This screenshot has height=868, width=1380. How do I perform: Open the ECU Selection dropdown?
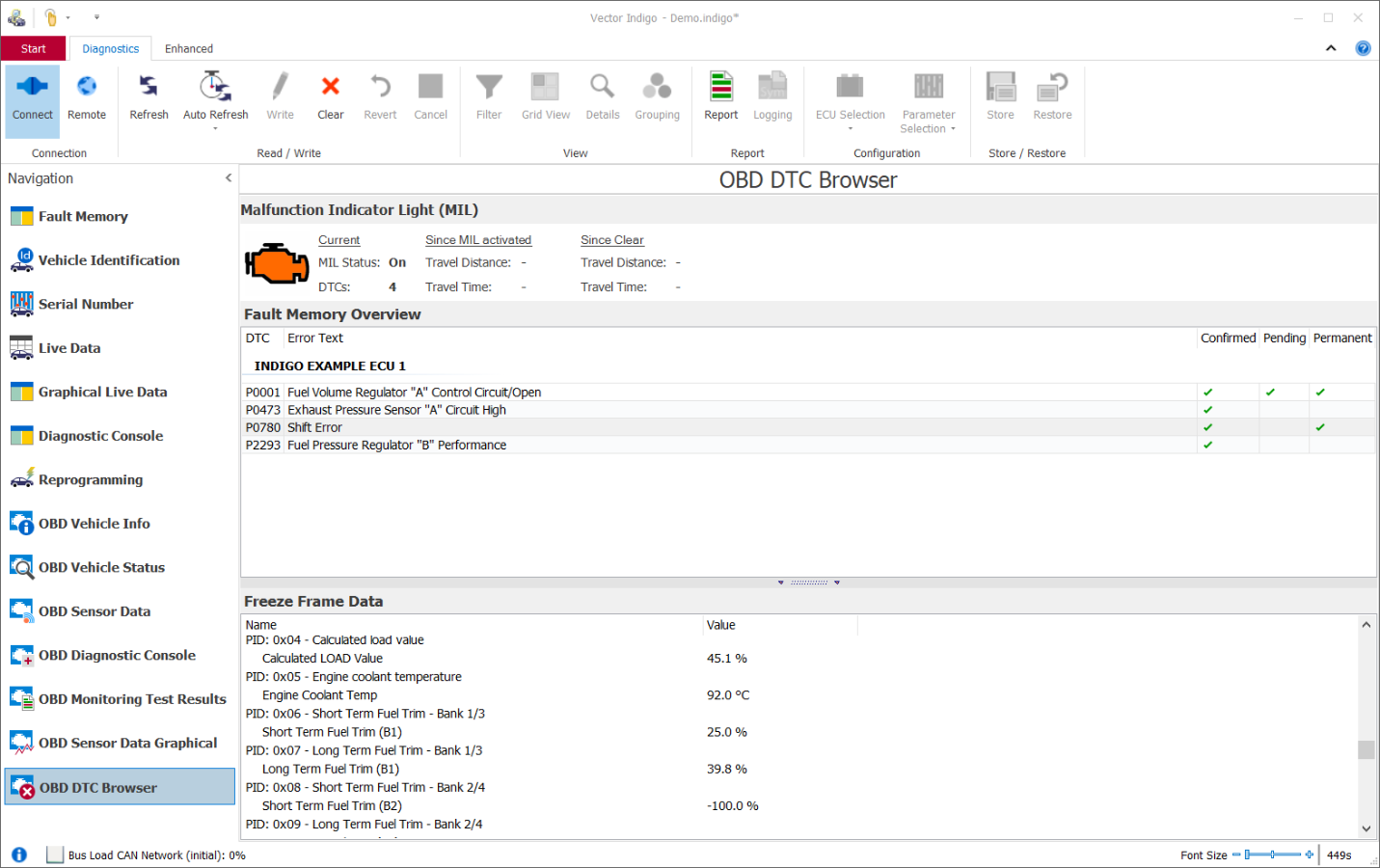coord(850,101)
